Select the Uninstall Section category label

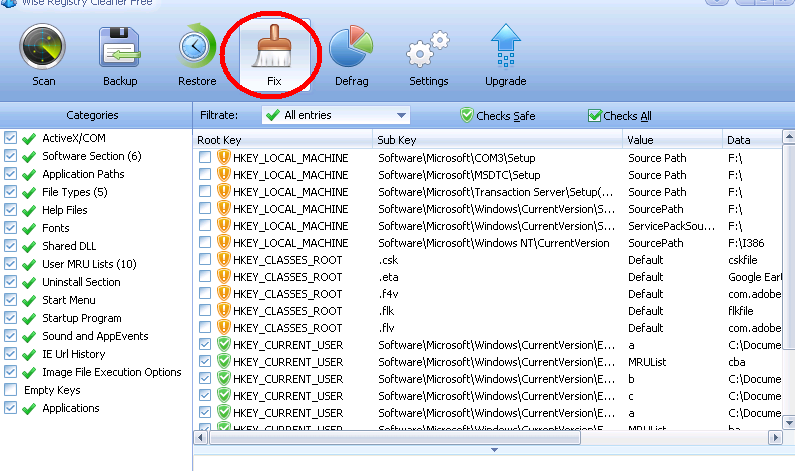coord(81,282)
